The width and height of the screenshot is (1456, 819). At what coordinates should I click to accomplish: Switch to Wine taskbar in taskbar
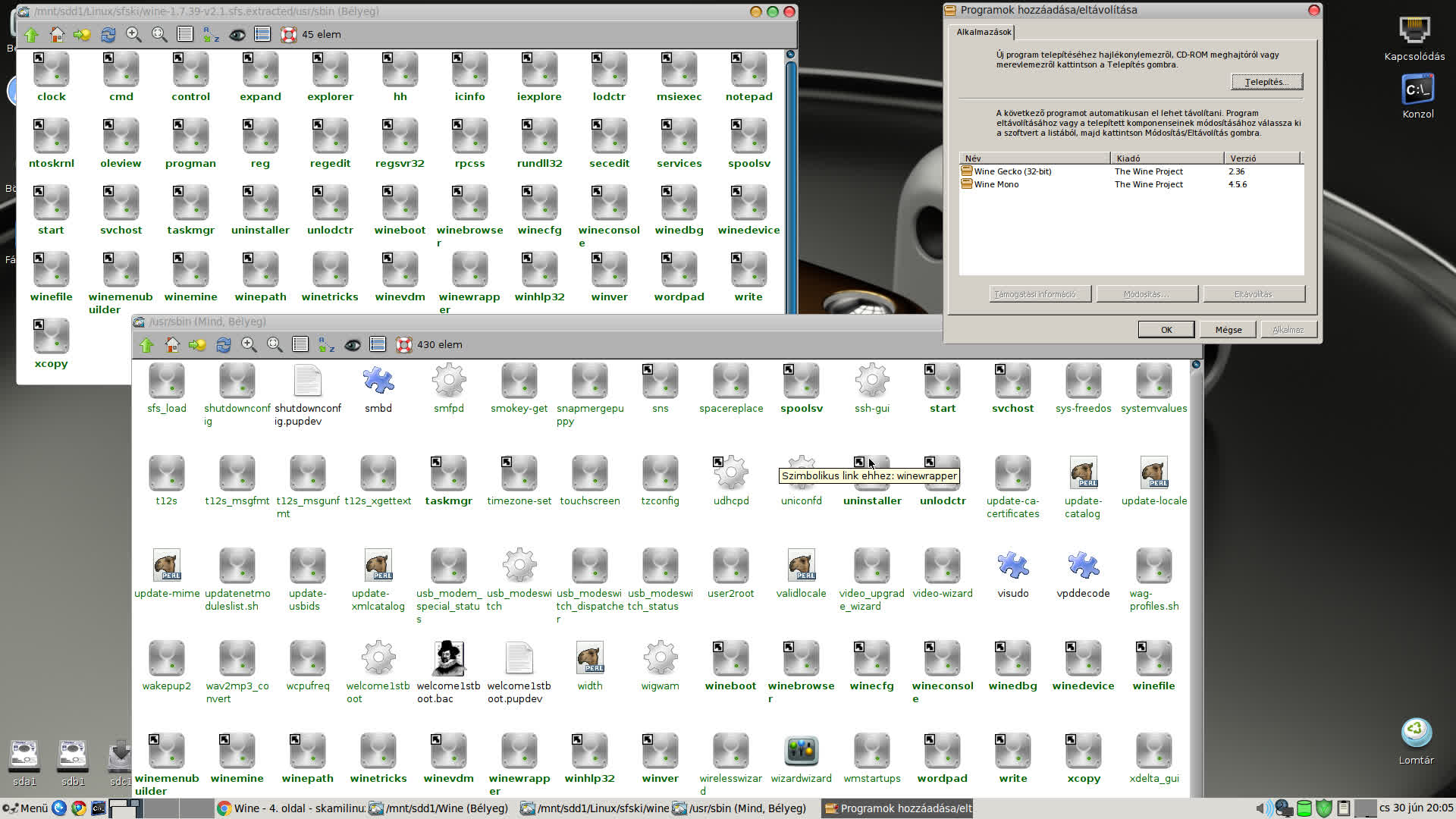tap(289, 808)
